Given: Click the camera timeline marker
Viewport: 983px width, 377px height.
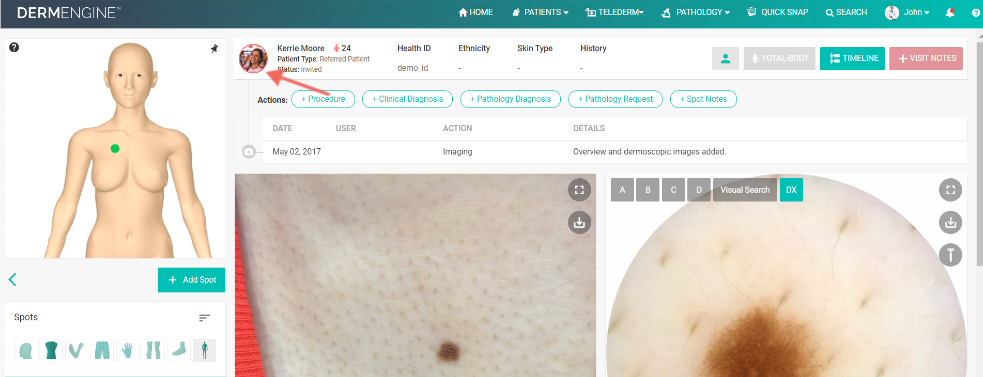Looking at the screenshot, I should (x=248, y=152).
